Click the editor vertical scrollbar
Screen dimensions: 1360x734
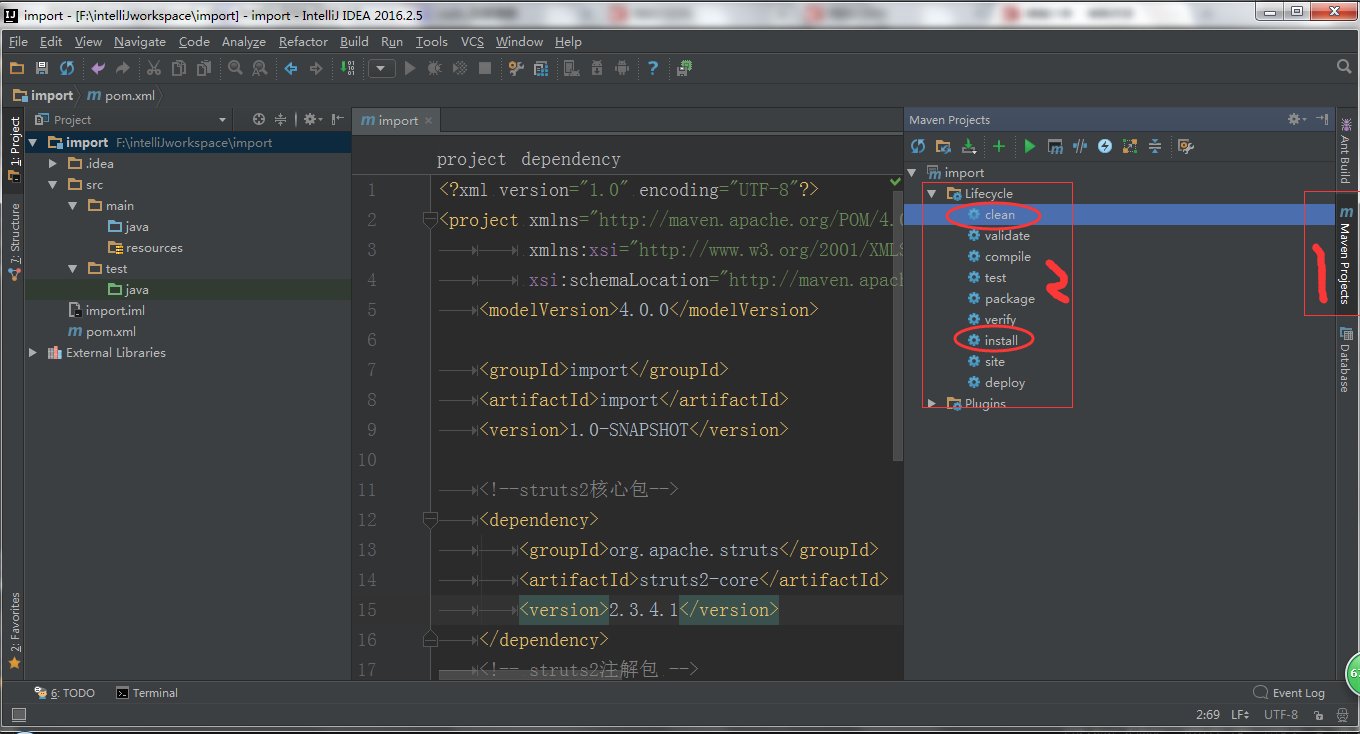click(x=896, y=320)
